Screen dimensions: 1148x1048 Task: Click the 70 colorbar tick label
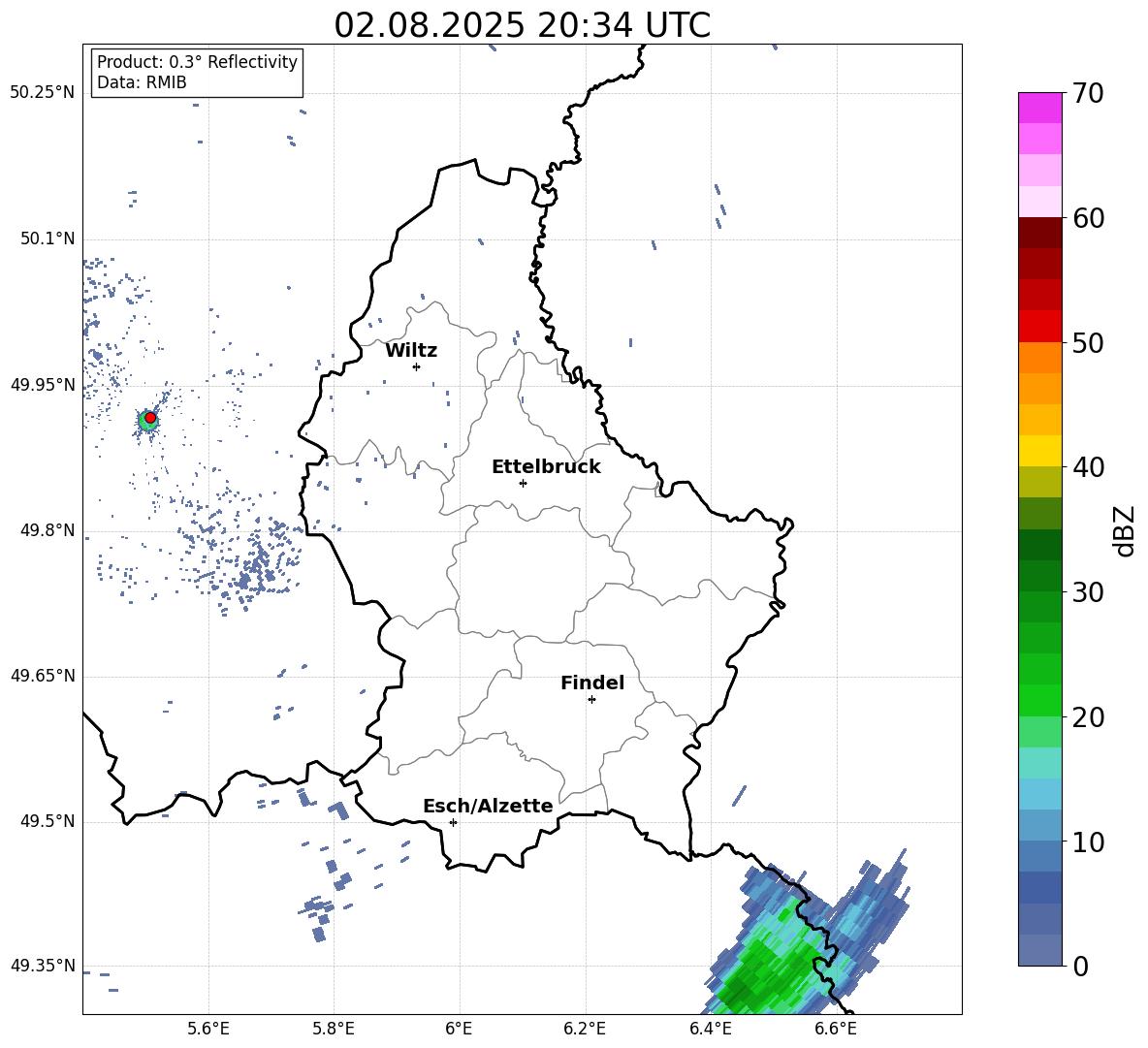(1088, 93)
